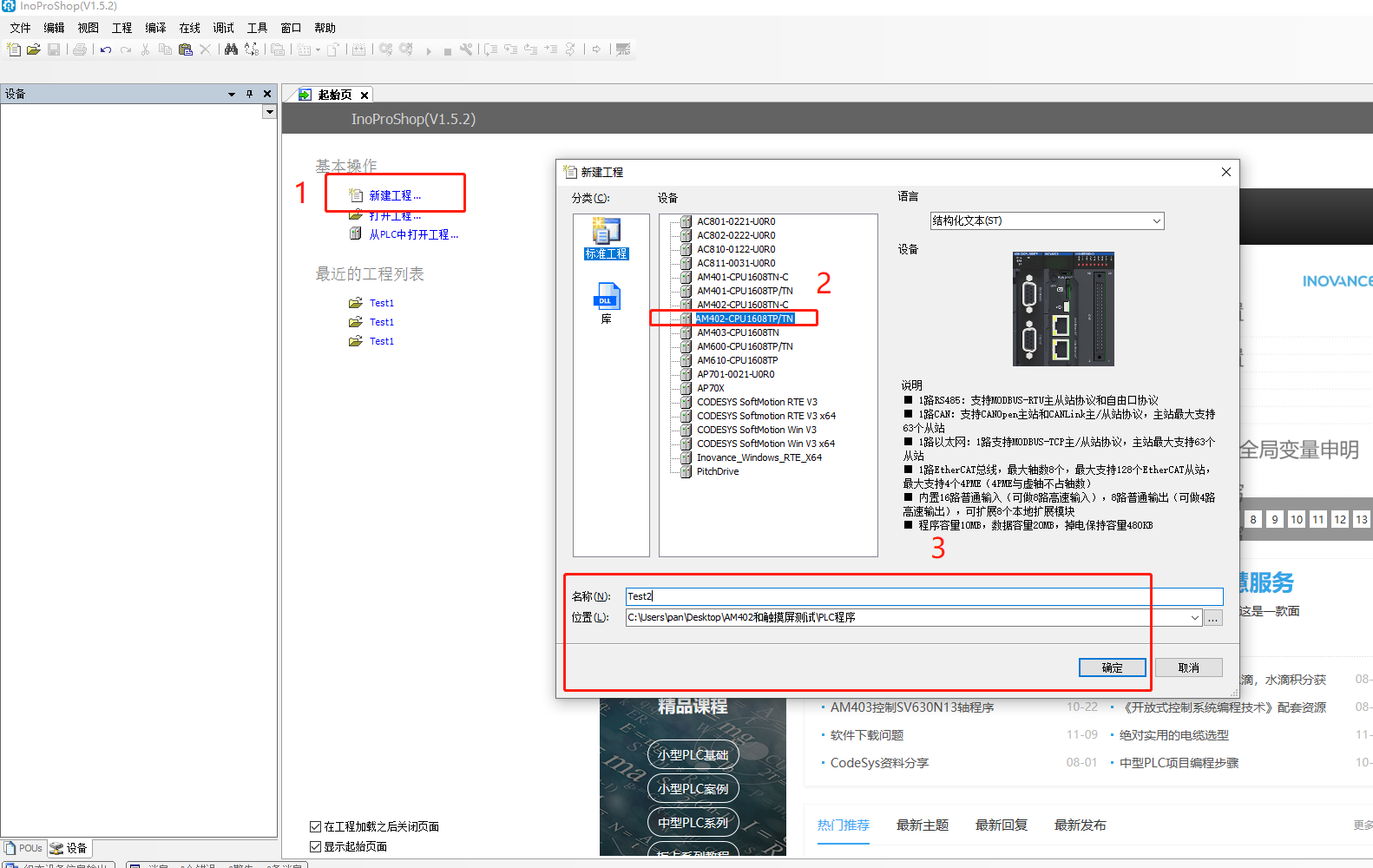Select the 最新发布 tab
Image resolution: width=1373 pixels, height=868 pixels.
(x=1081, y=825)
